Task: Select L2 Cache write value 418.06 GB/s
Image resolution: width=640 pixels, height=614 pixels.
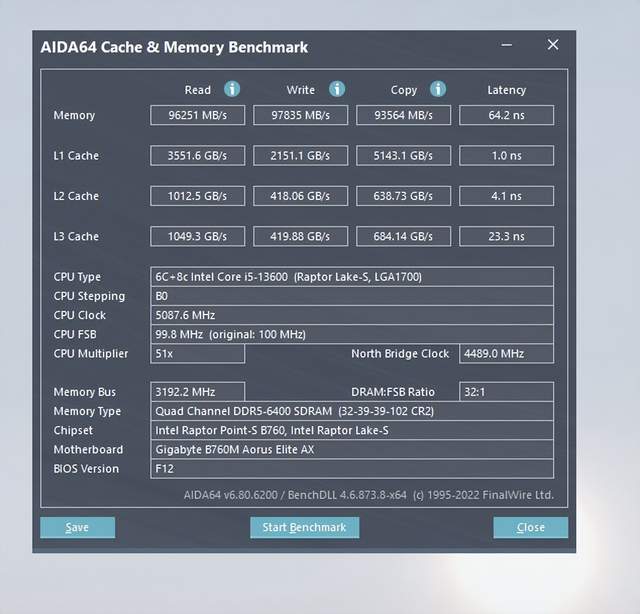Action: tap(300, 196)
